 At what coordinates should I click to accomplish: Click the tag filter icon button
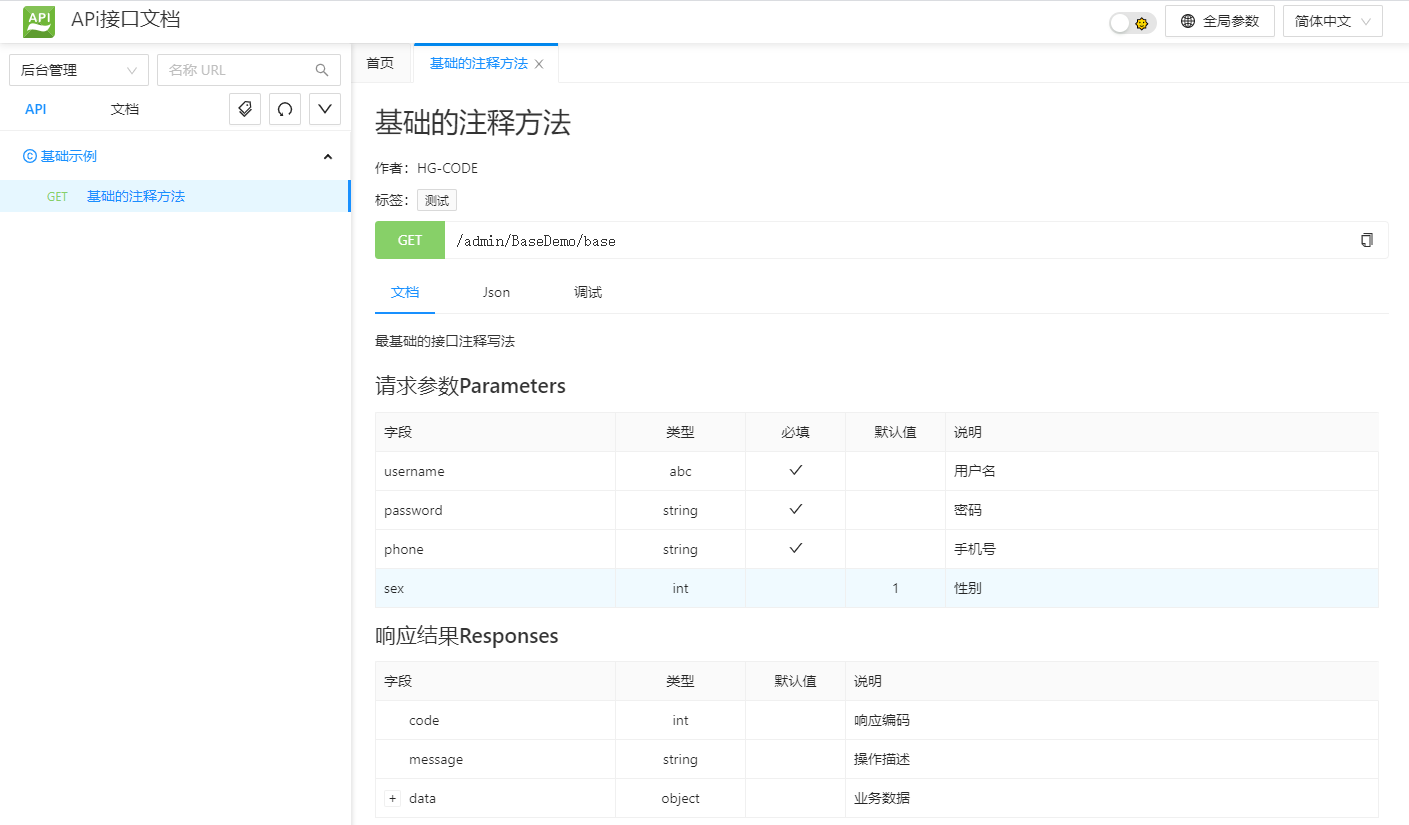[x=245, y=109]
